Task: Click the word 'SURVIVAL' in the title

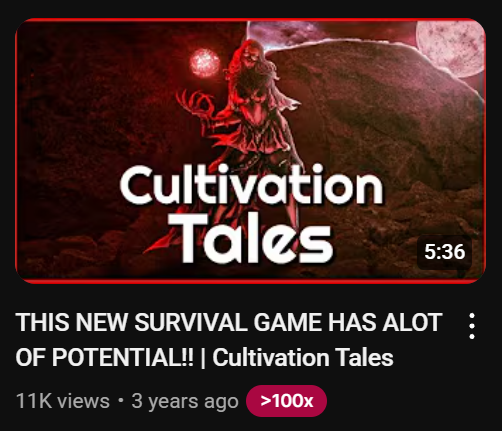Action: click(x=190, y=322)
